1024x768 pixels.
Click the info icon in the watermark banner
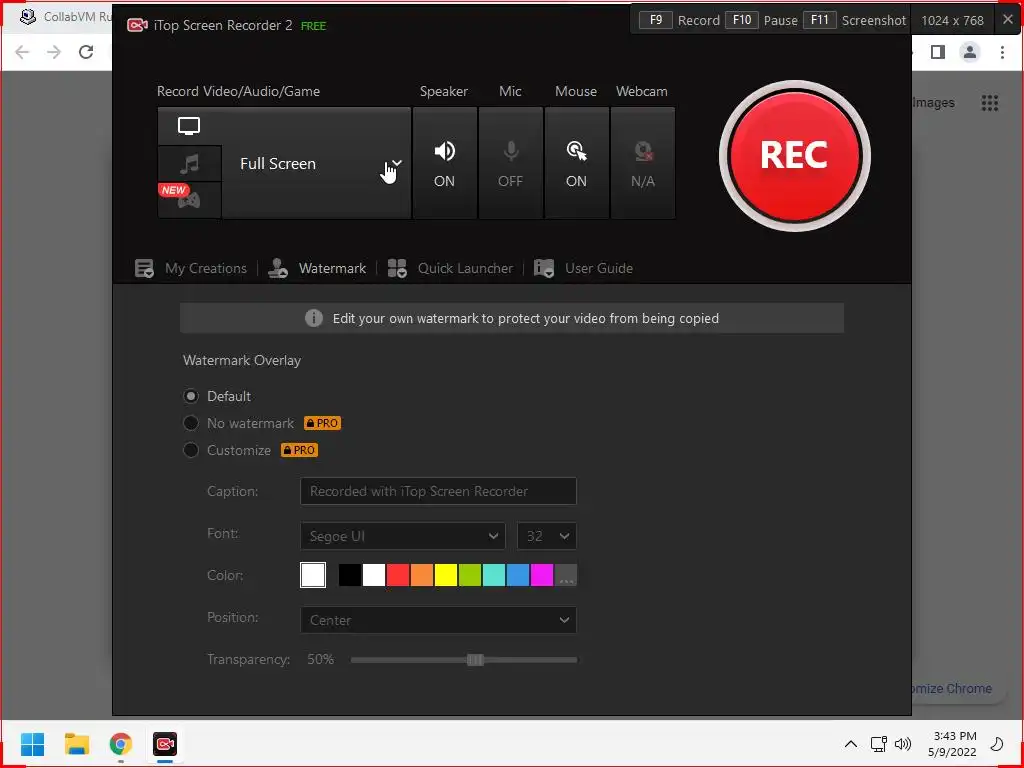(x=313, y=318)
